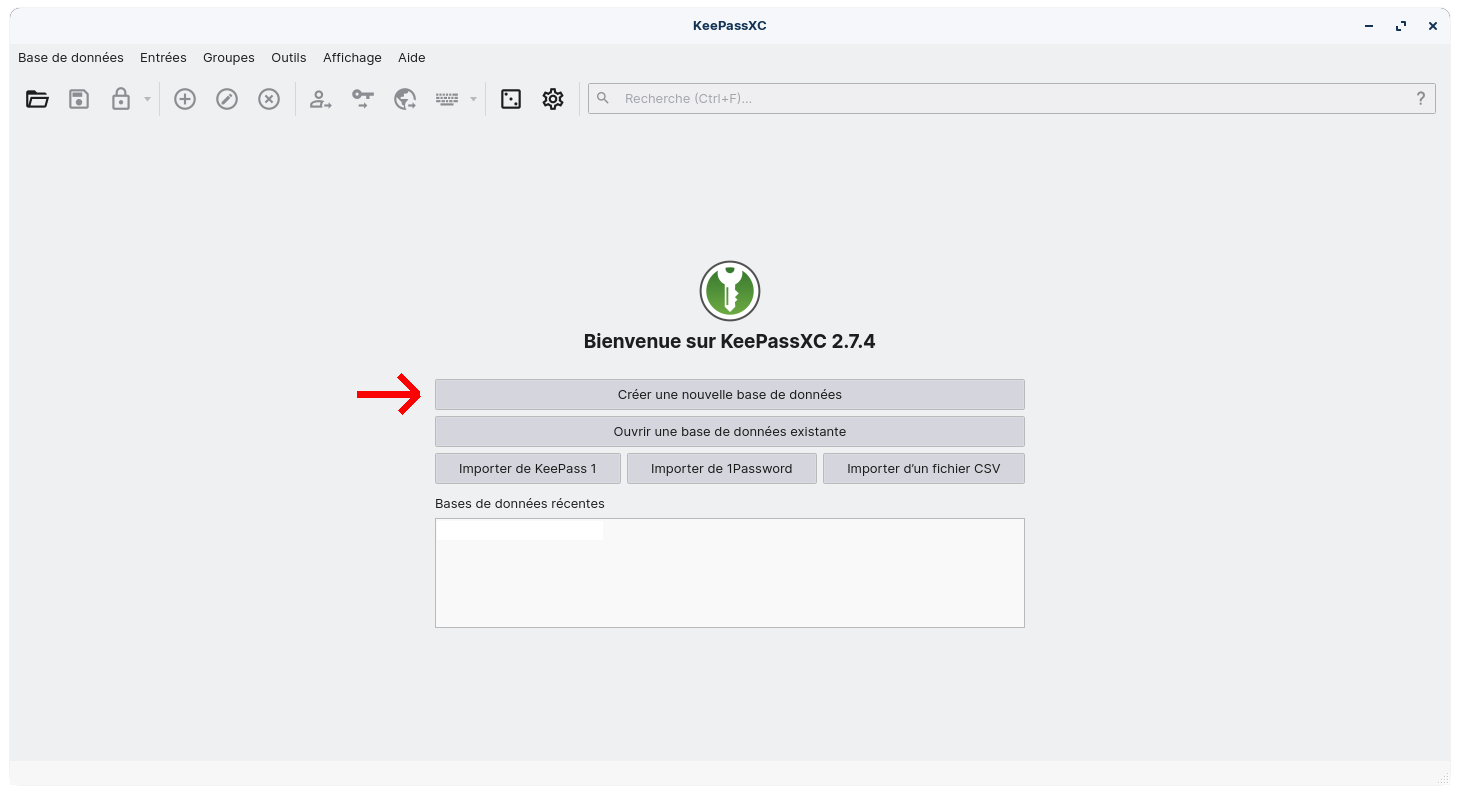Click Importer d'un fichier CSV button
Screen dimensions: 1460x795
(923, 468)
